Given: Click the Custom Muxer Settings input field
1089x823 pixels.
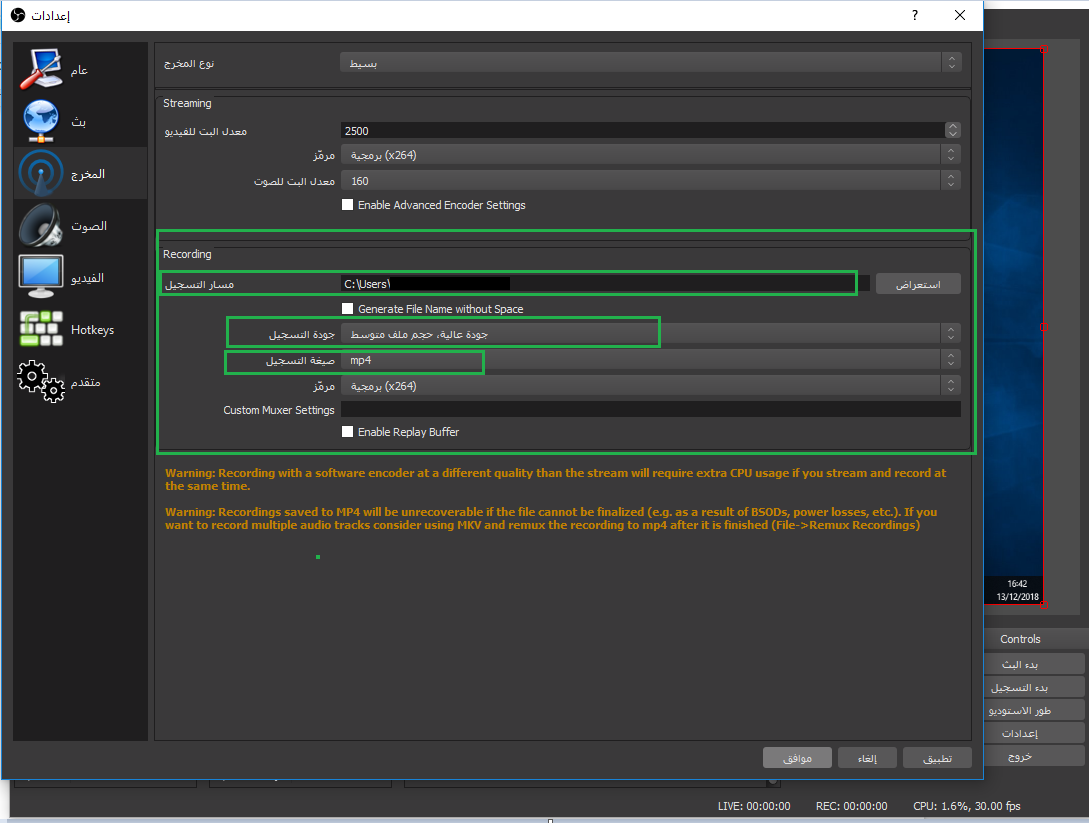Looking at the screenshot, I should coord(650,410).
